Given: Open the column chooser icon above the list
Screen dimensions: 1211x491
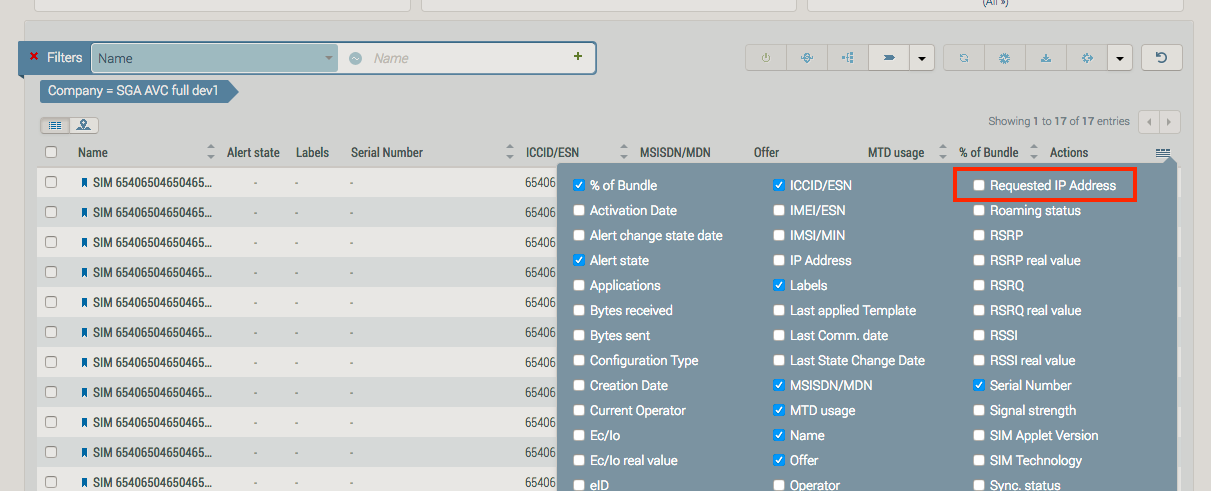Looking at the screenshot, I should click(1162, 153).
